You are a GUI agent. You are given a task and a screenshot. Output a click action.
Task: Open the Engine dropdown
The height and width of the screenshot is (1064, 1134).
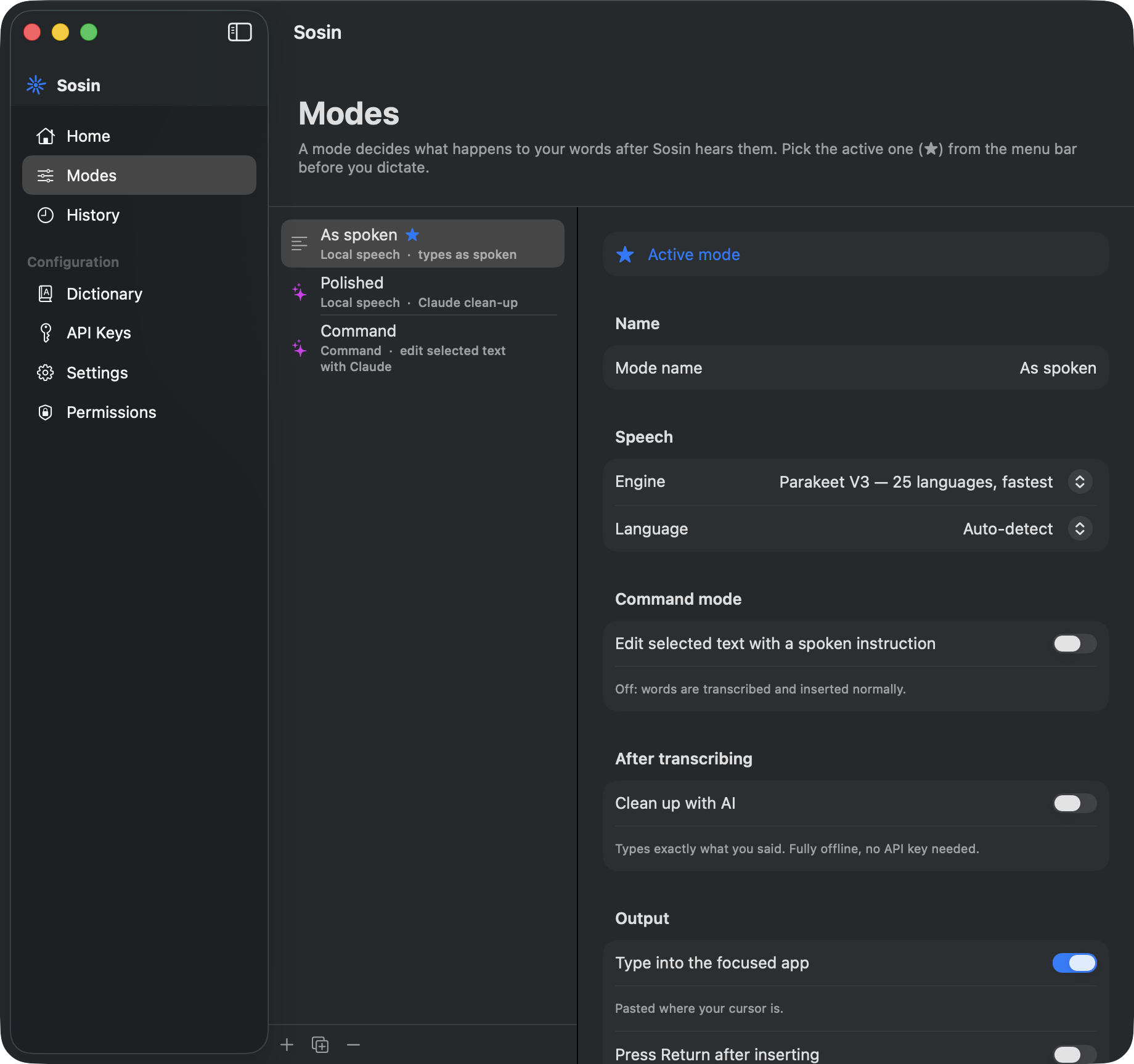point(1080,481)
